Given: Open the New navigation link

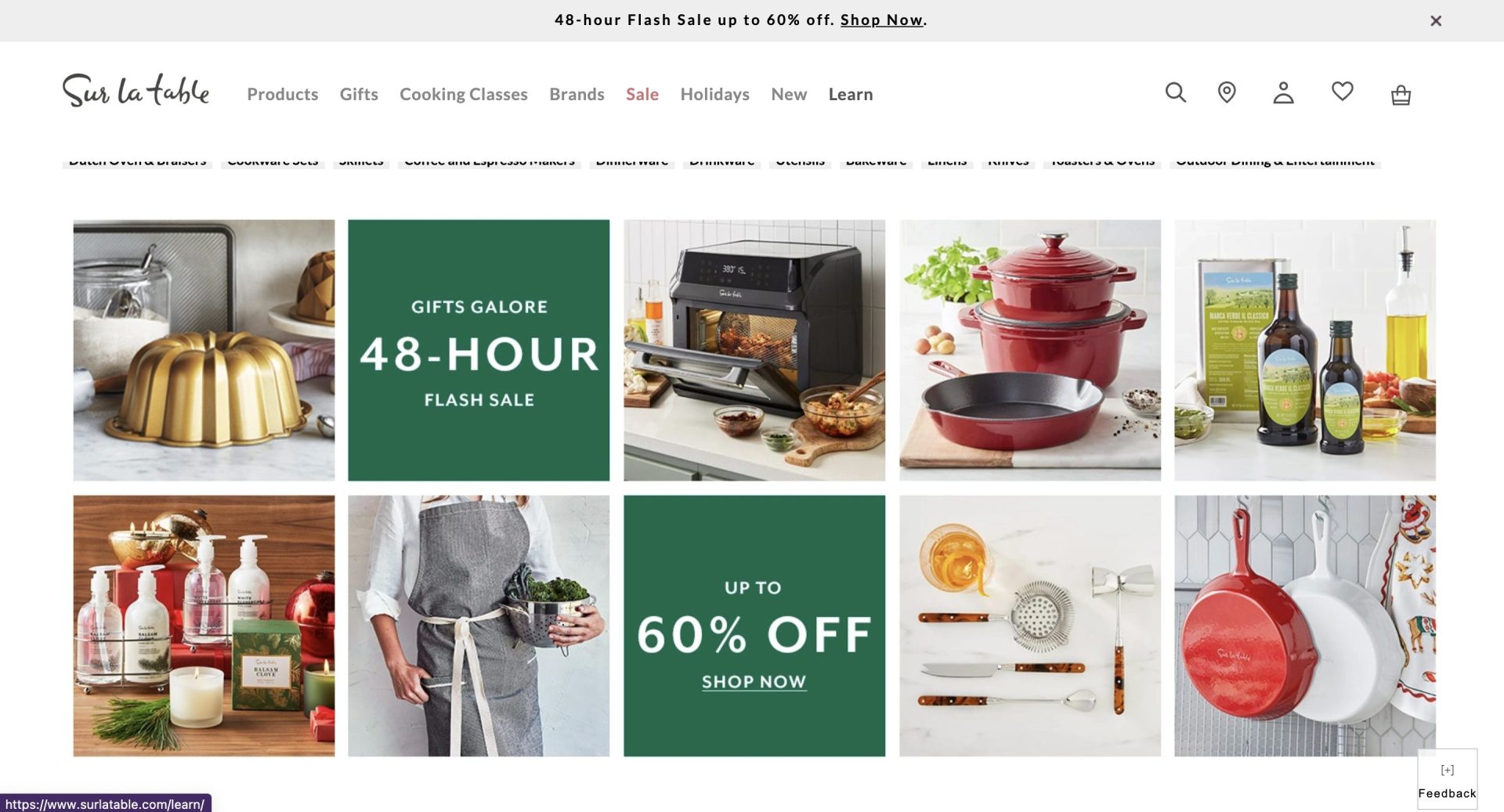Looking at the screenshot, I should pos(789,94).
